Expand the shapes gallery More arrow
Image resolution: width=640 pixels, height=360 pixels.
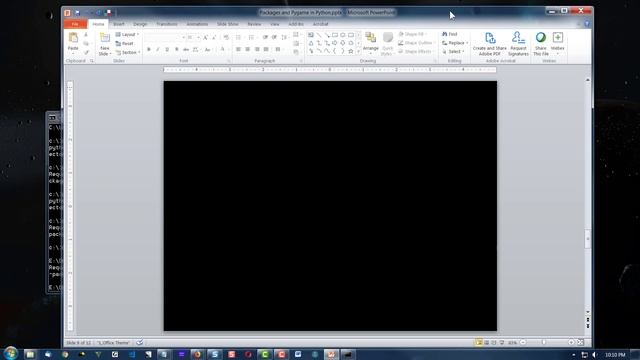tap(359, 51)
